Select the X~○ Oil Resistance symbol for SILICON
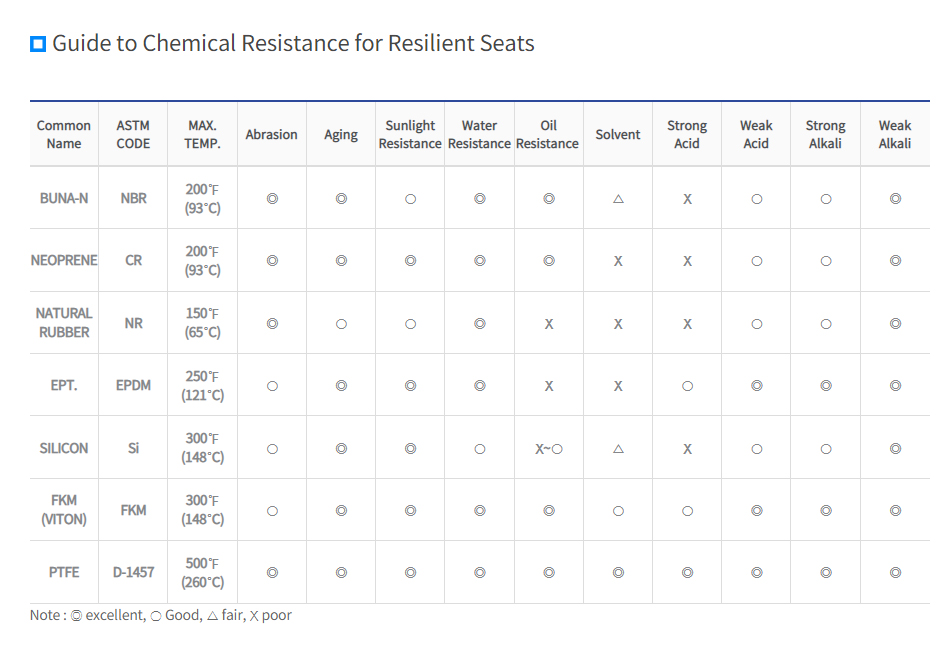 coord(549,449)
